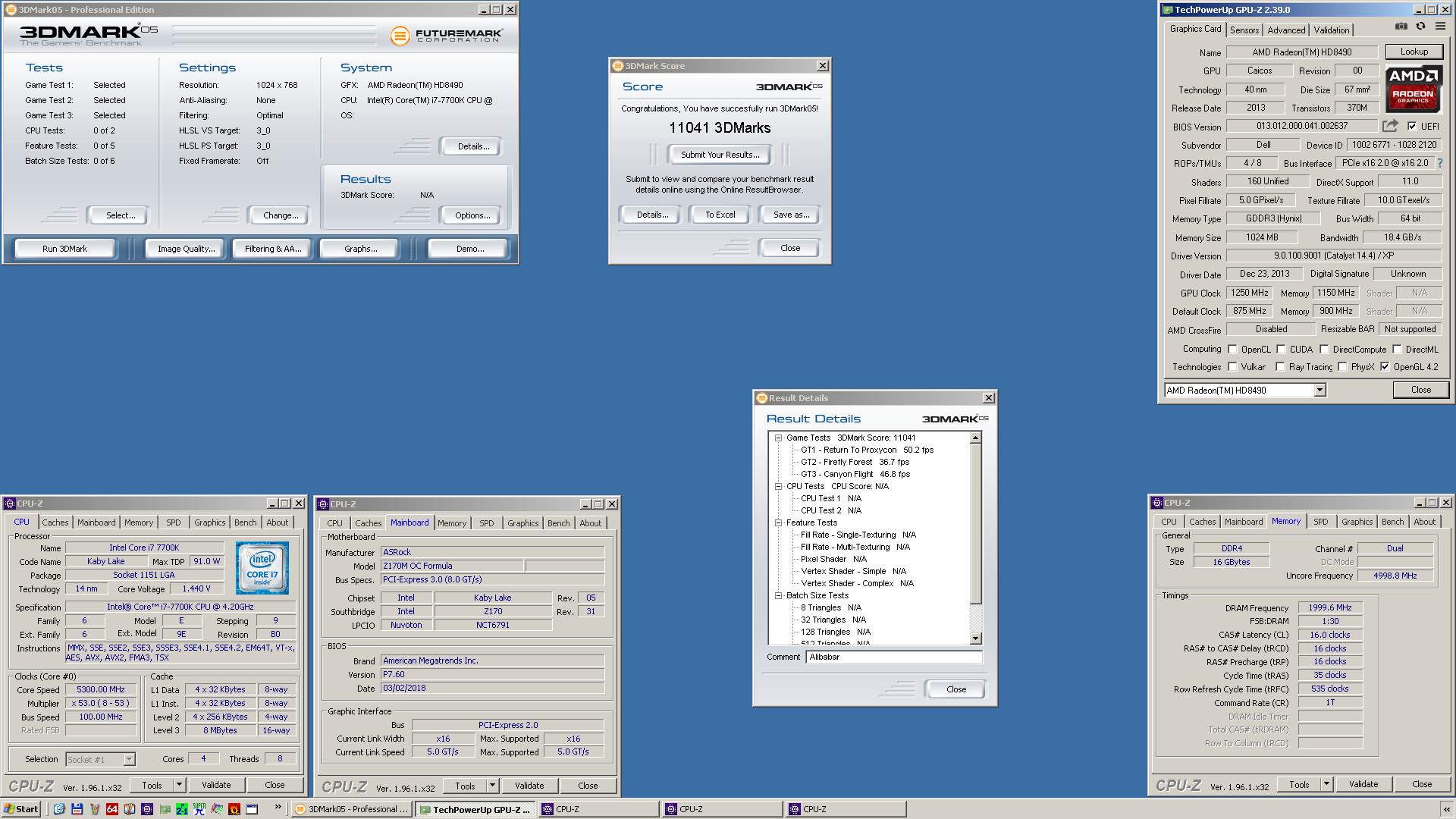Click the Save as button in Score window
Screen dimensions: 1456x819
click(x=791, y=215)
